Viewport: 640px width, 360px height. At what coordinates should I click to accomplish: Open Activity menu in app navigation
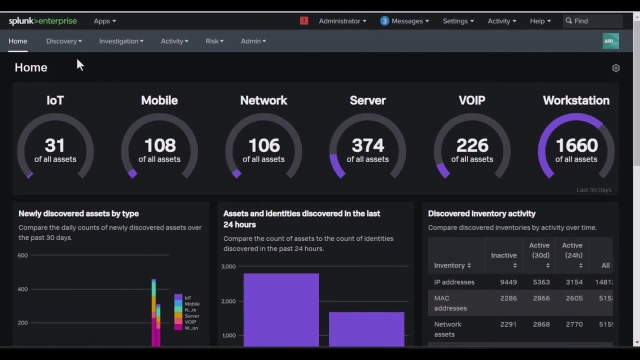pyautogui.click(x=174, y=41)
